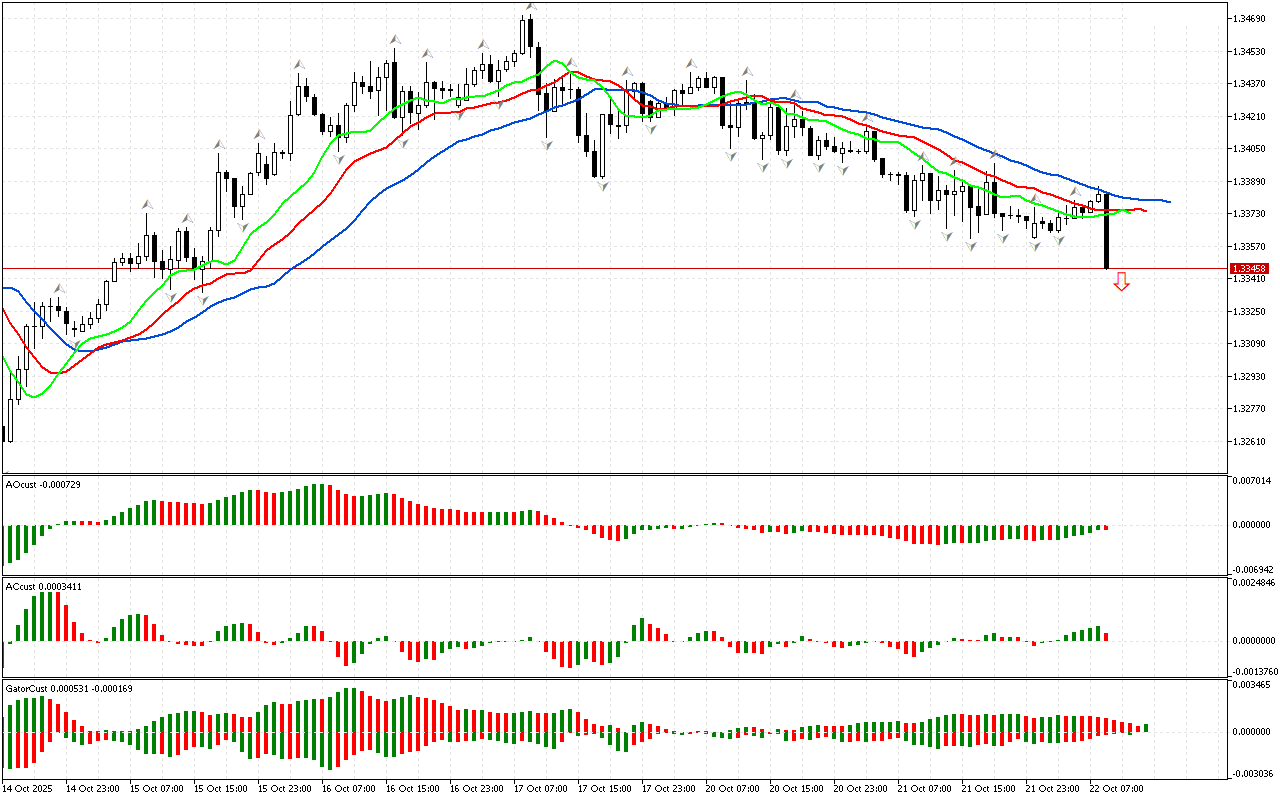The image size is (1280, 800).
Task: Click the red down arrow signal
Action: click(x=1122, y=282)
